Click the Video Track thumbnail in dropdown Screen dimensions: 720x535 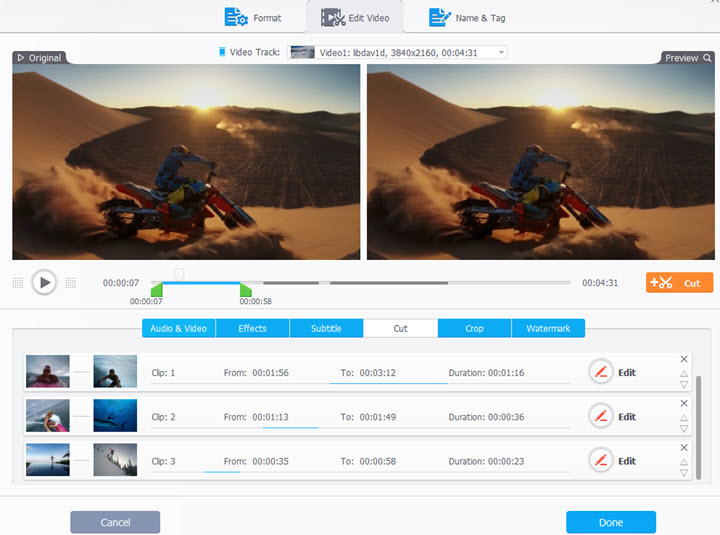click(x=303, y=52)
